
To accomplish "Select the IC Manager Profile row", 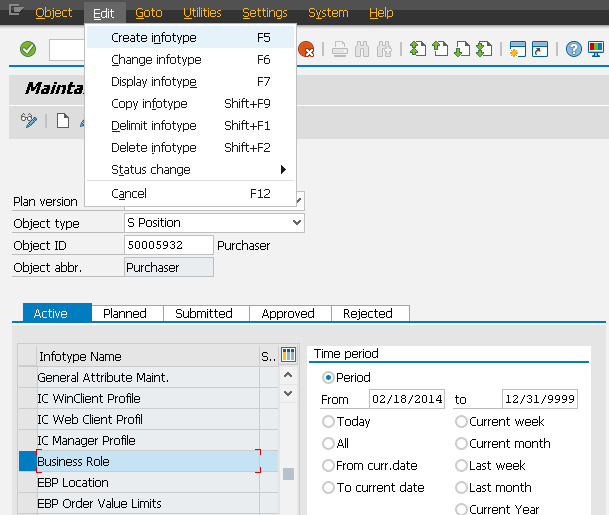I will (x=148, y=440).
